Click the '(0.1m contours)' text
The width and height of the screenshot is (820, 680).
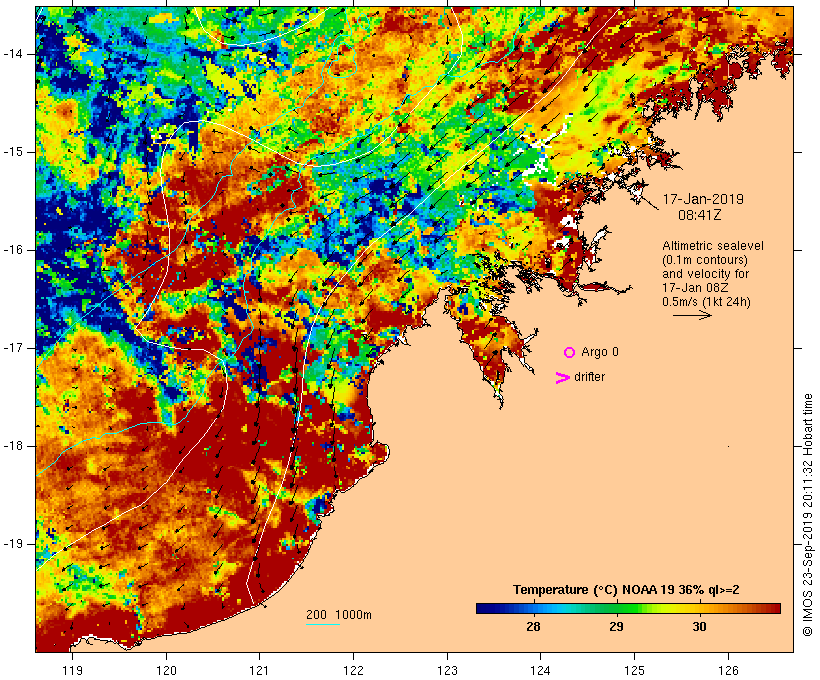705,260
